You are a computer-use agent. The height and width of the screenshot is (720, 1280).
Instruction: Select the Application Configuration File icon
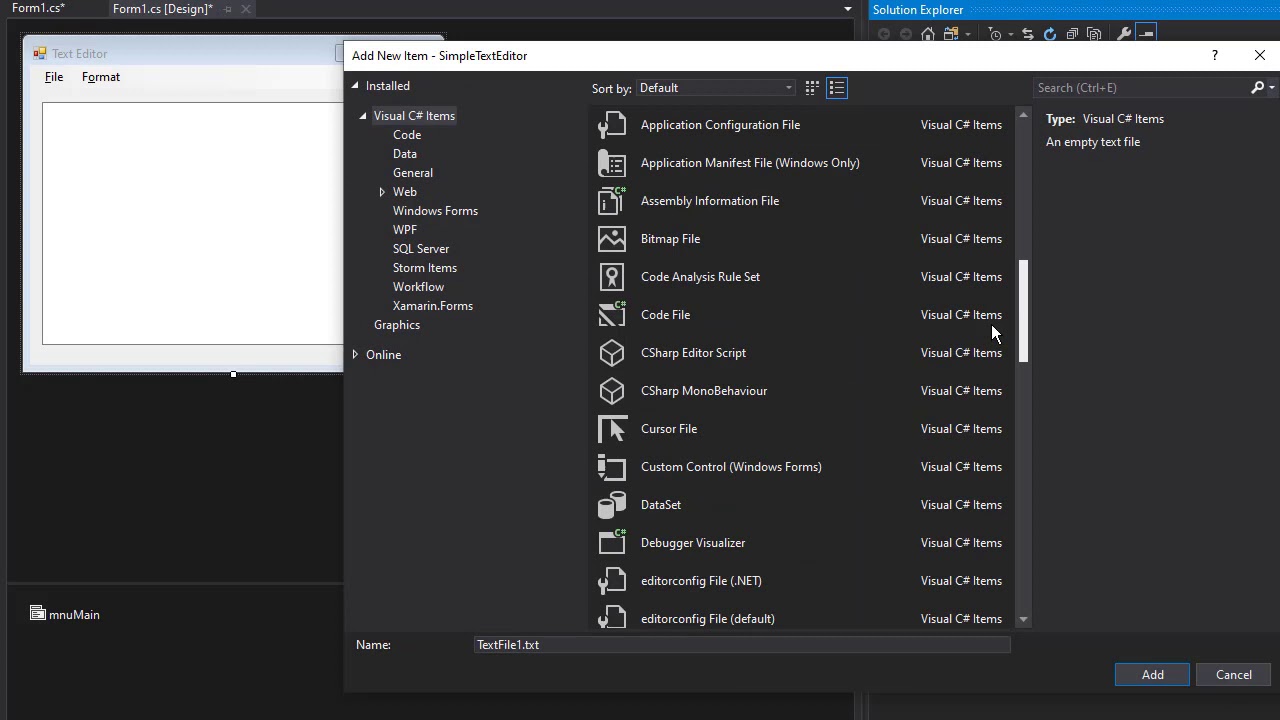click(x=611, y=125)
